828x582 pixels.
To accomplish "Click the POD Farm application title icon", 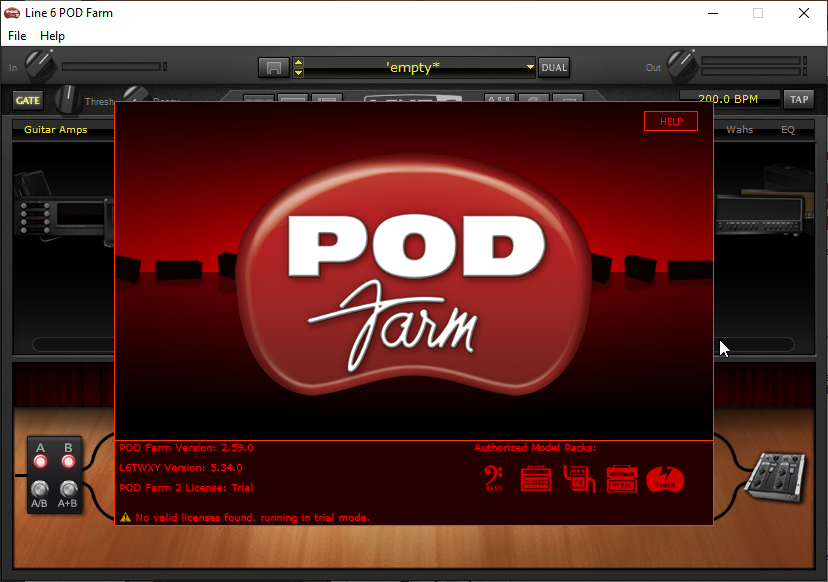I will click(12, 13).
